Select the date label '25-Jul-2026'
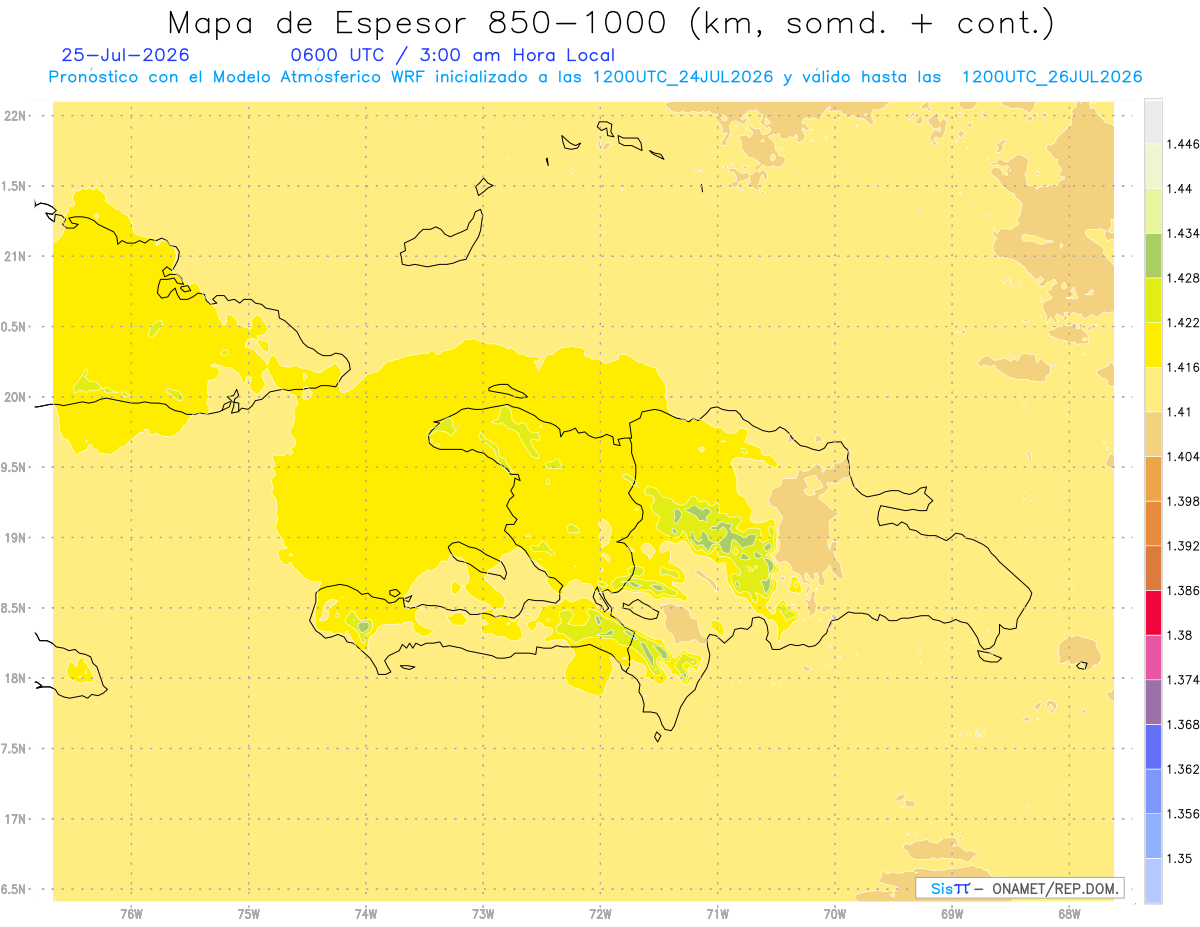The width and height of the screenshot is (1200, 927). pos(125,56)
